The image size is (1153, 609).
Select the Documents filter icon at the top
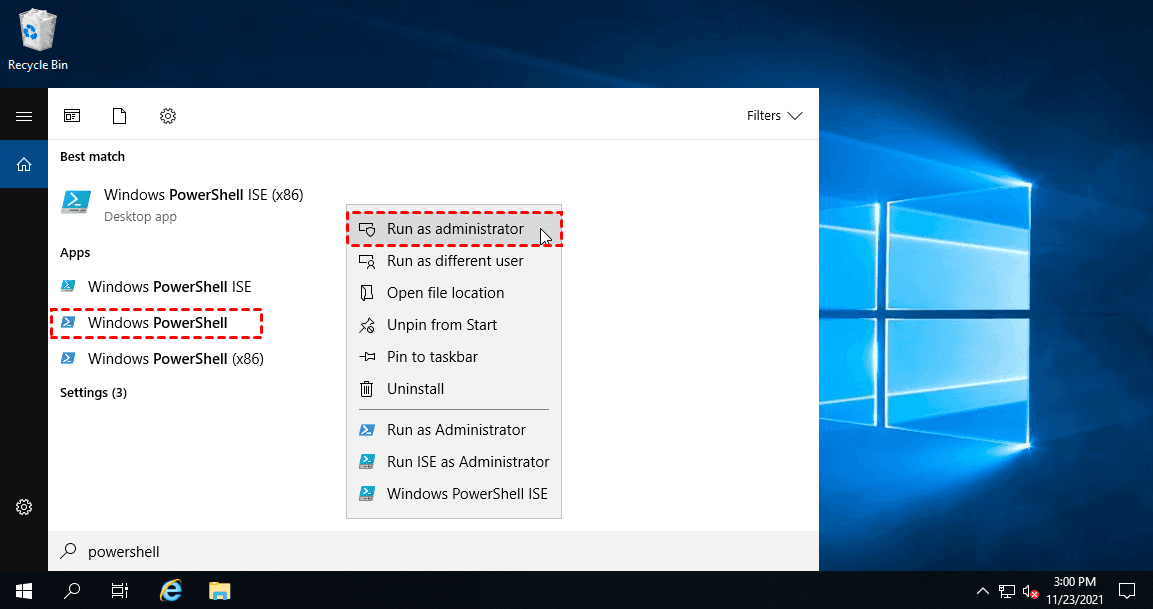point(119,115)
